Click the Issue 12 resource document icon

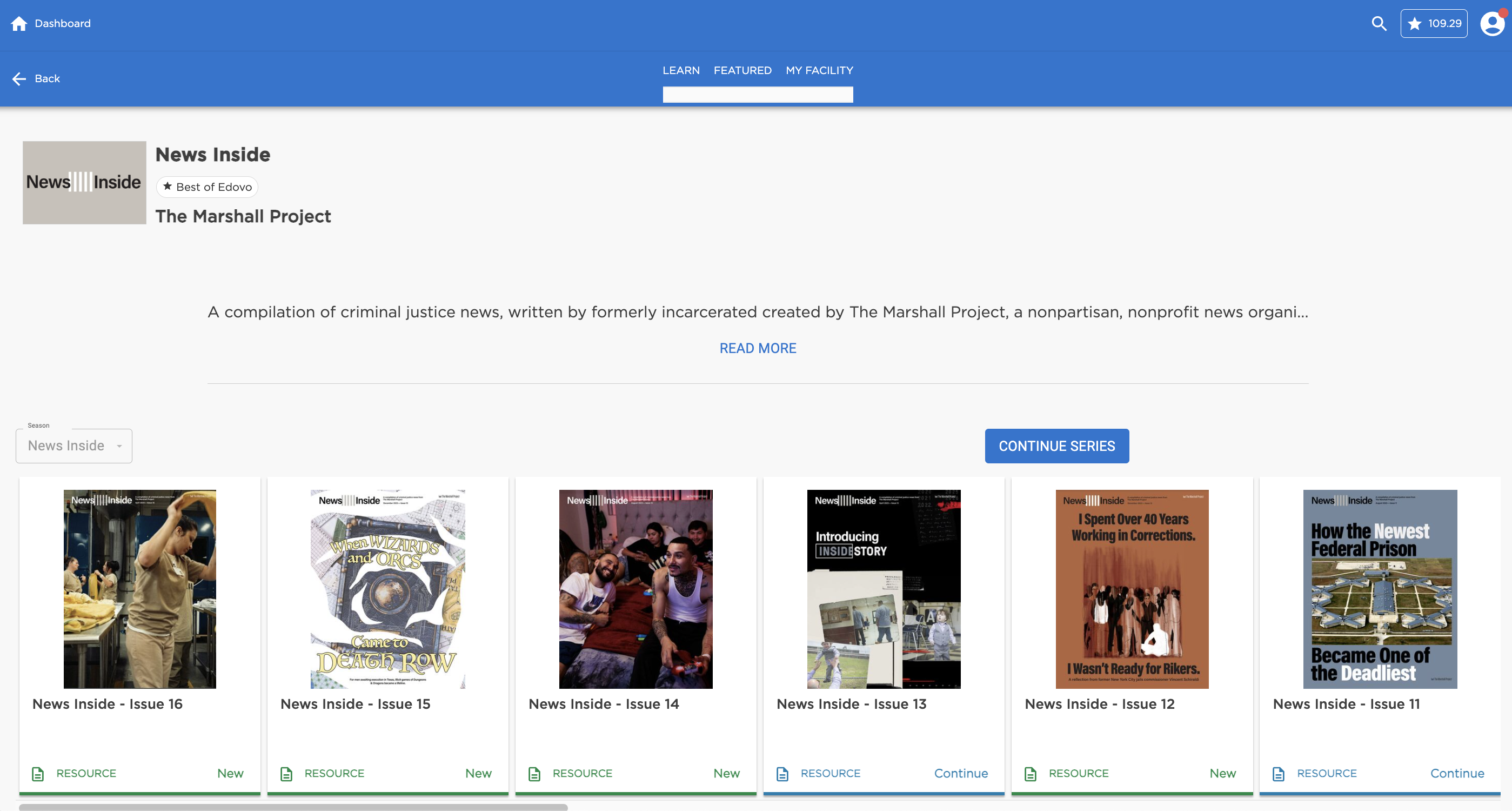(1031, 773)
